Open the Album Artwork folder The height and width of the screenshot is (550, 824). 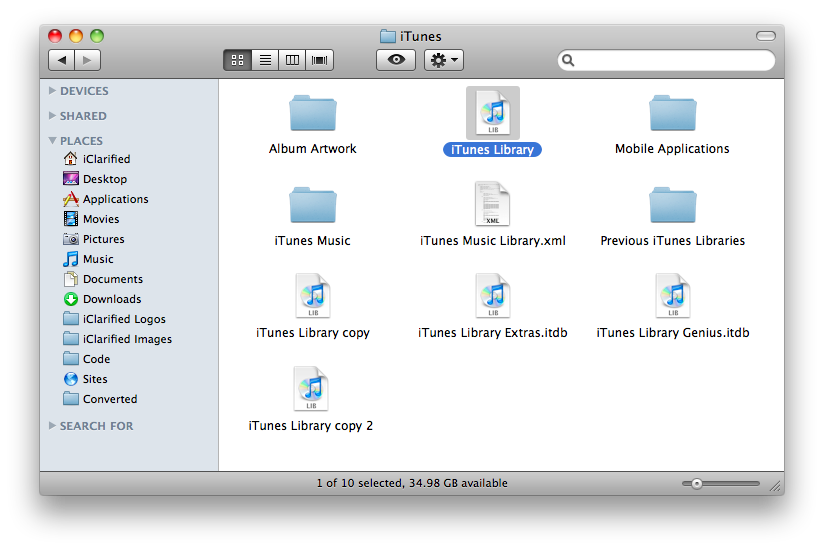(x=313, y=113)
